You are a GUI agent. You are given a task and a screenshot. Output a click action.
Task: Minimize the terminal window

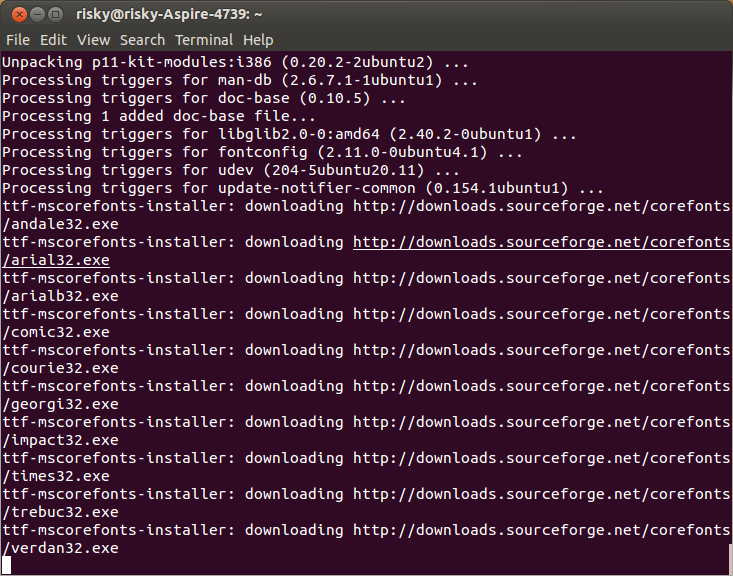pyautogui.click(x=37, y=14)
